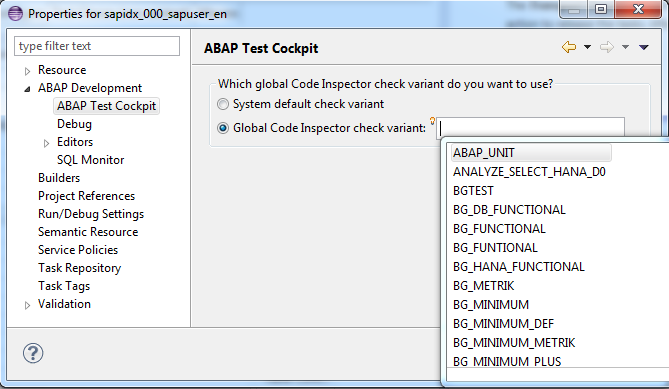Select System default check variant radio
The height and width of the screenshot is (389, 669).
coord(223,104)
